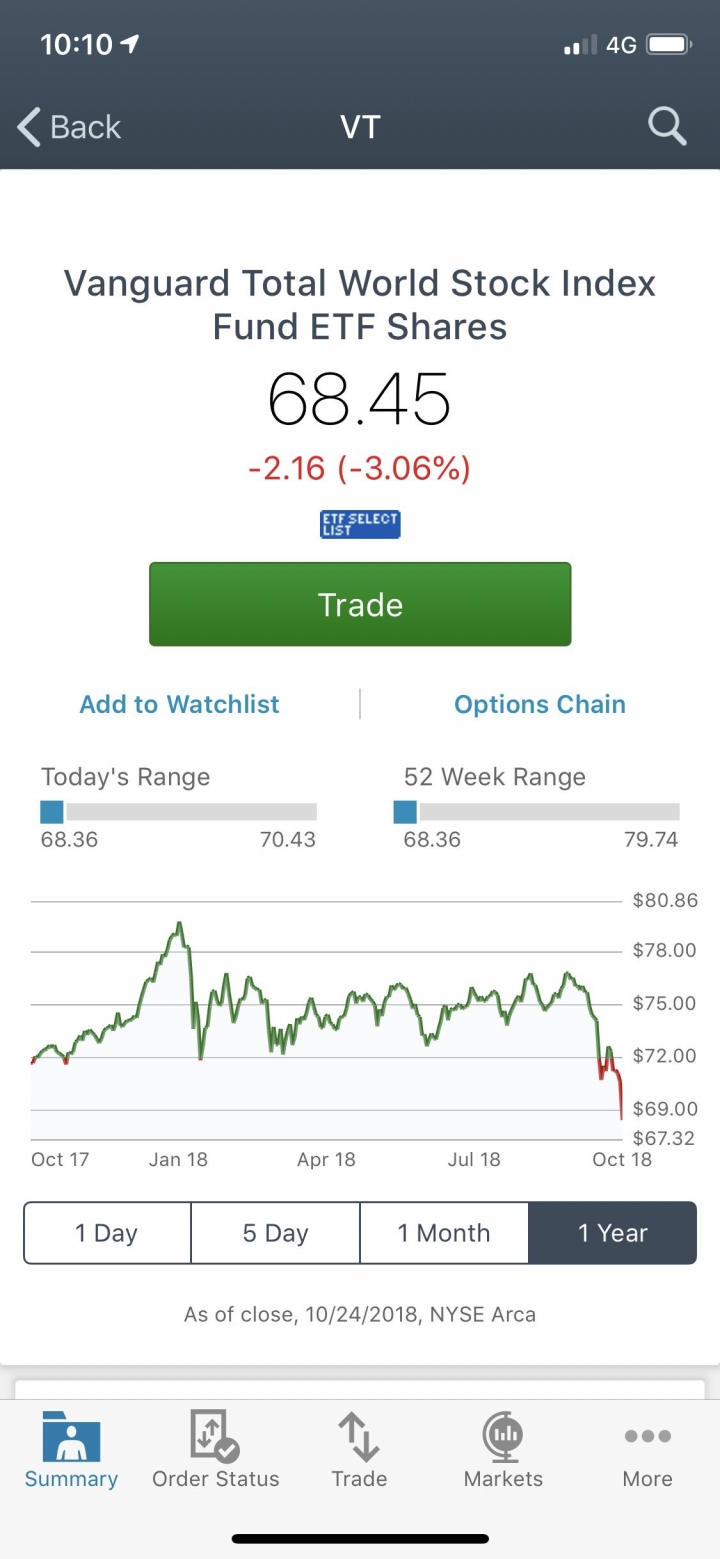
Task: Tap the More ellipsis icon
Action: pyautogui.click(x=647, y=1437)
